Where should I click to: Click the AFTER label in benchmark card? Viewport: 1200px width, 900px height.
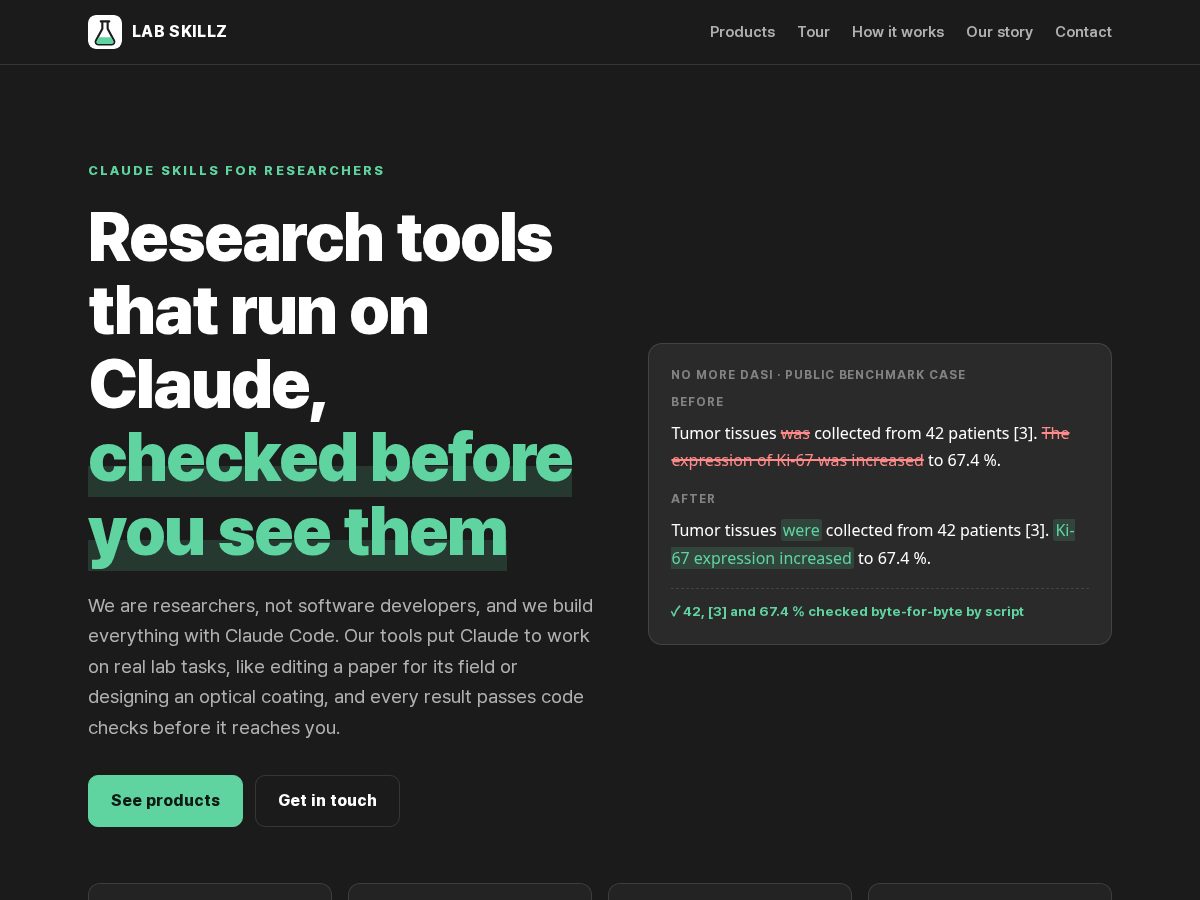[x=693, y=499]
